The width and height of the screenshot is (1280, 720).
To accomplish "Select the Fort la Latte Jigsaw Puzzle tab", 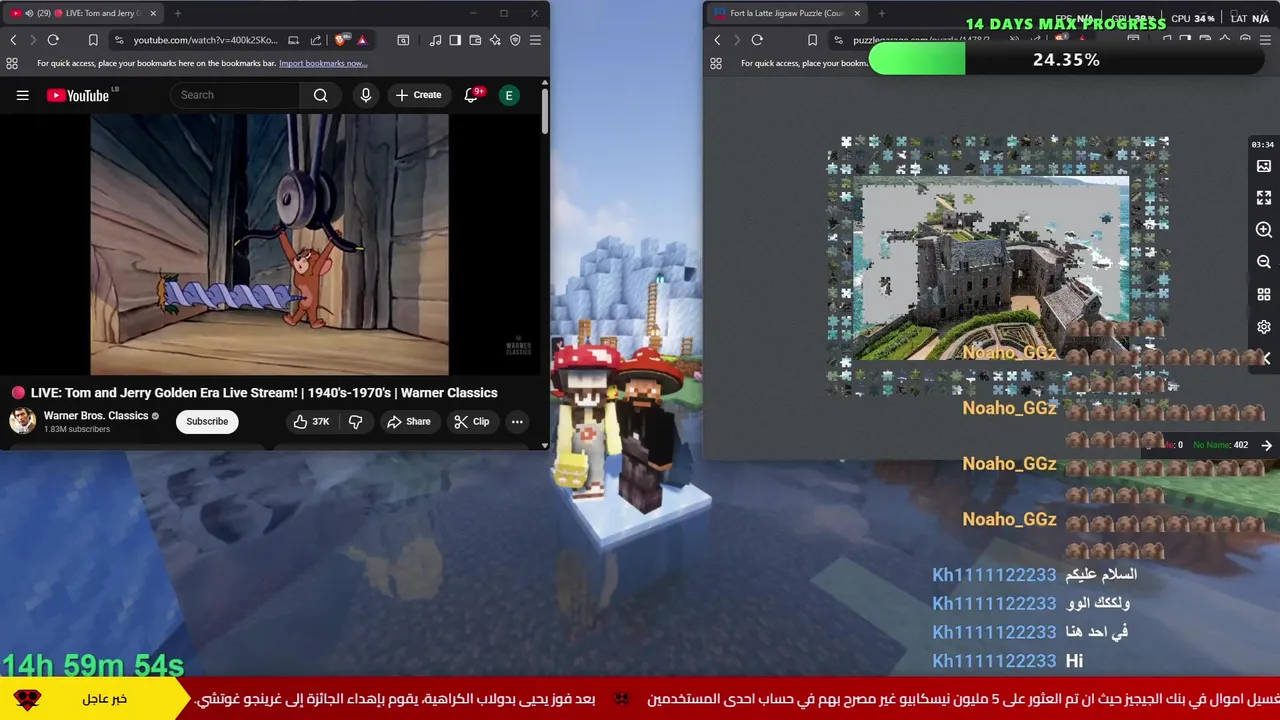I will [786, 13].
